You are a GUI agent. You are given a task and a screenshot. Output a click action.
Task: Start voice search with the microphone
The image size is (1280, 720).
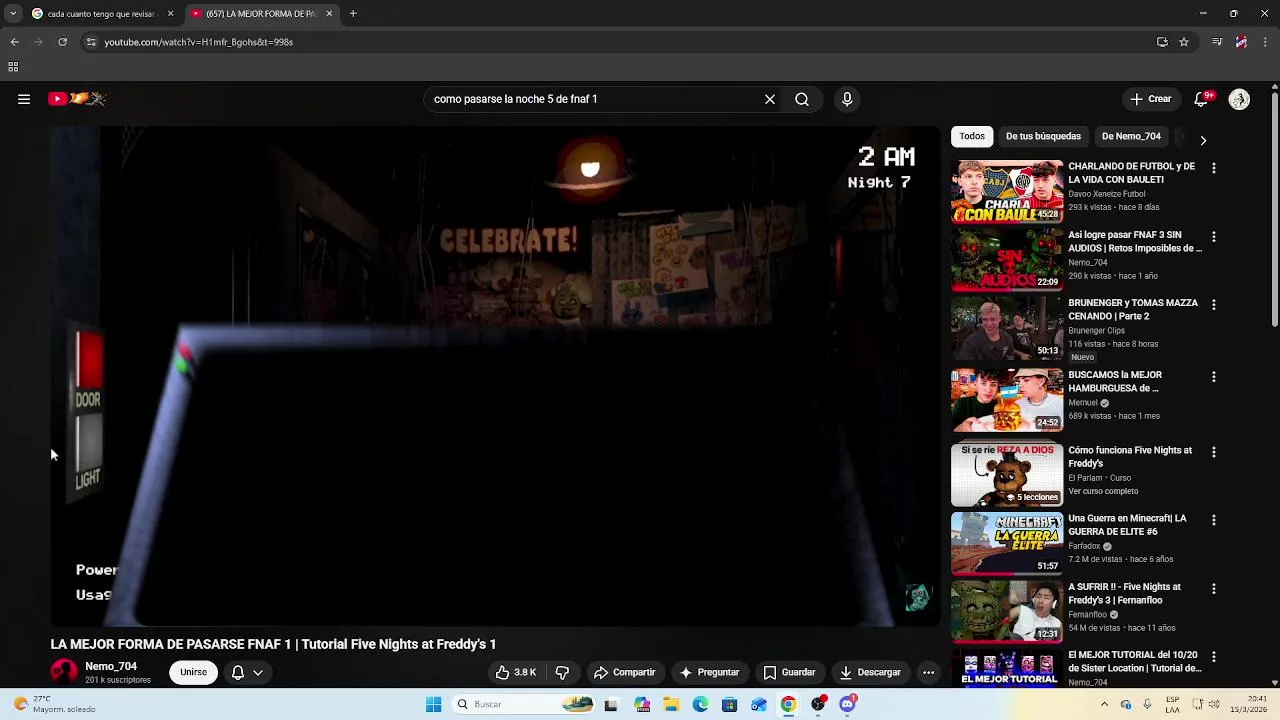tap(847, 99)
